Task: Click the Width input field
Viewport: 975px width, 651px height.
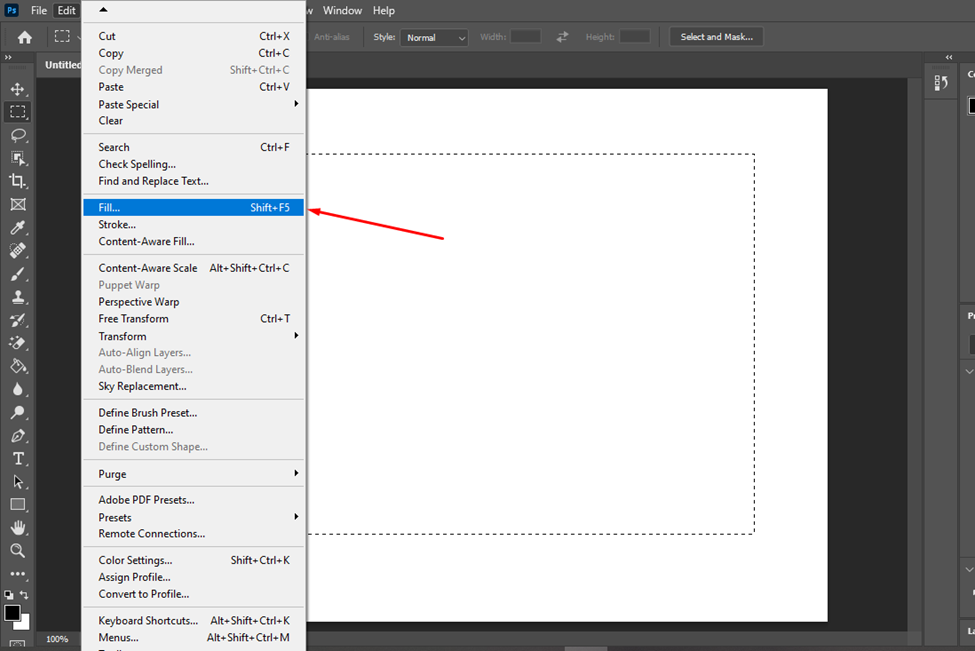Action: pos(525,37)
